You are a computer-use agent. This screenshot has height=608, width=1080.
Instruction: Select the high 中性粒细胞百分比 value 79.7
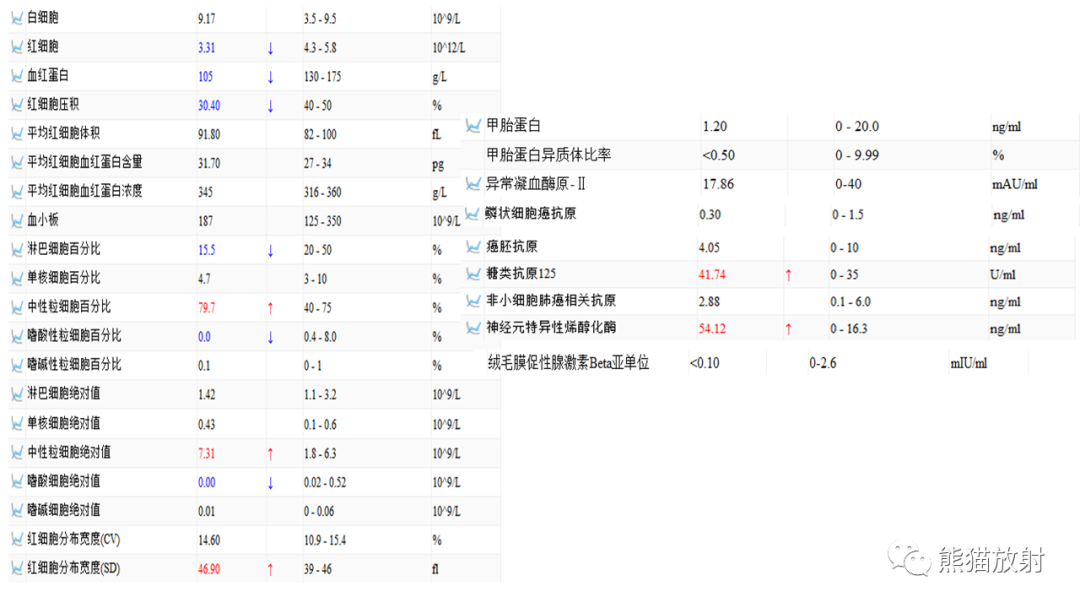(206, 308)
